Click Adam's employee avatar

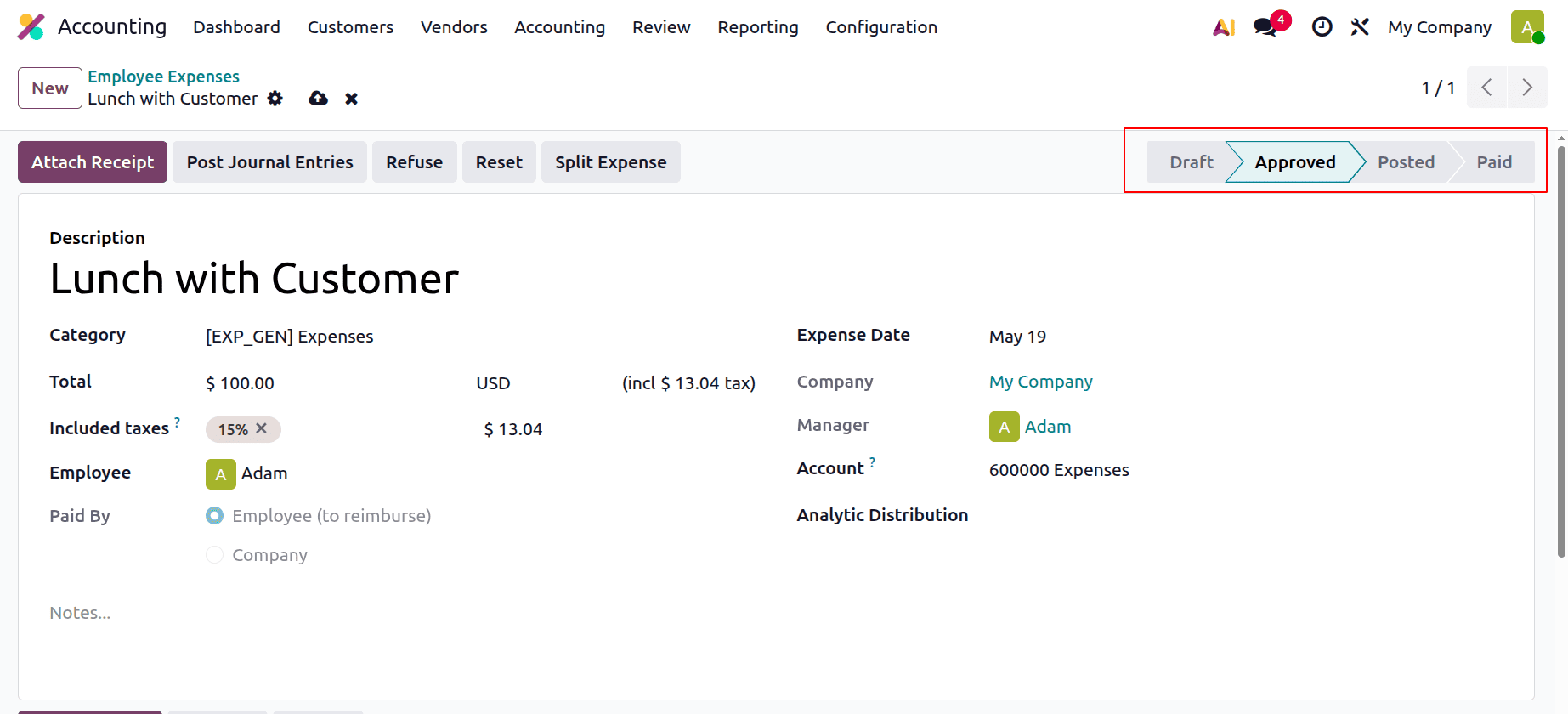coord(220,474)
